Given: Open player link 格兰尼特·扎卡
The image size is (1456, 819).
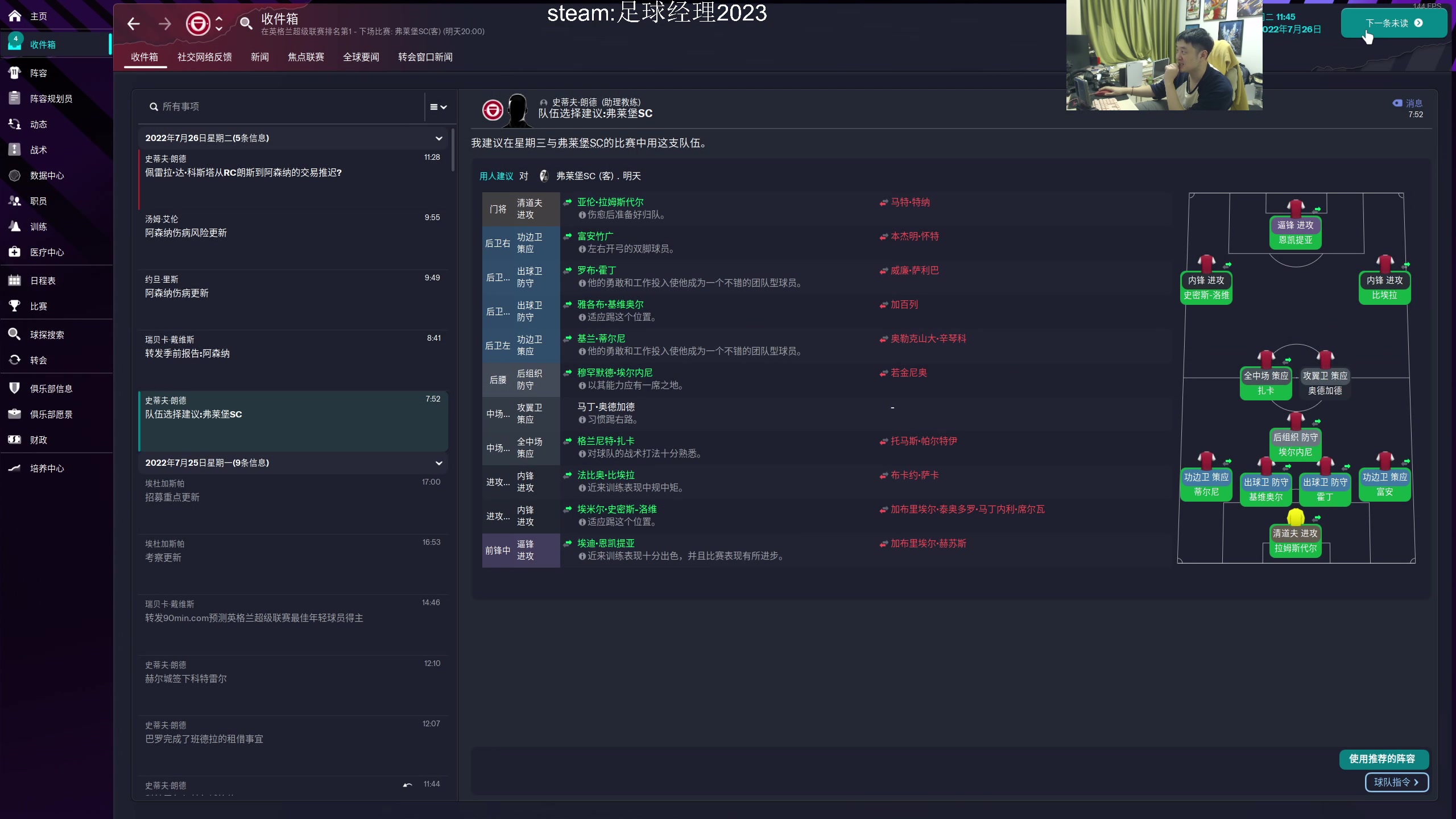Looking at the screenshot, I should pyautogui.click(x=606, y=441).
